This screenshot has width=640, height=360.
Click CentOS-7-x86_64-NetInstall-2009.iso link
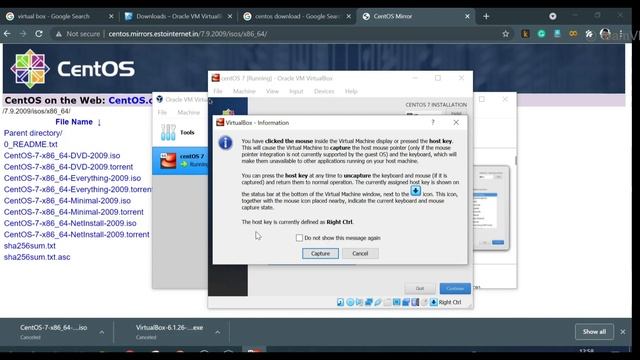[70, 223]
